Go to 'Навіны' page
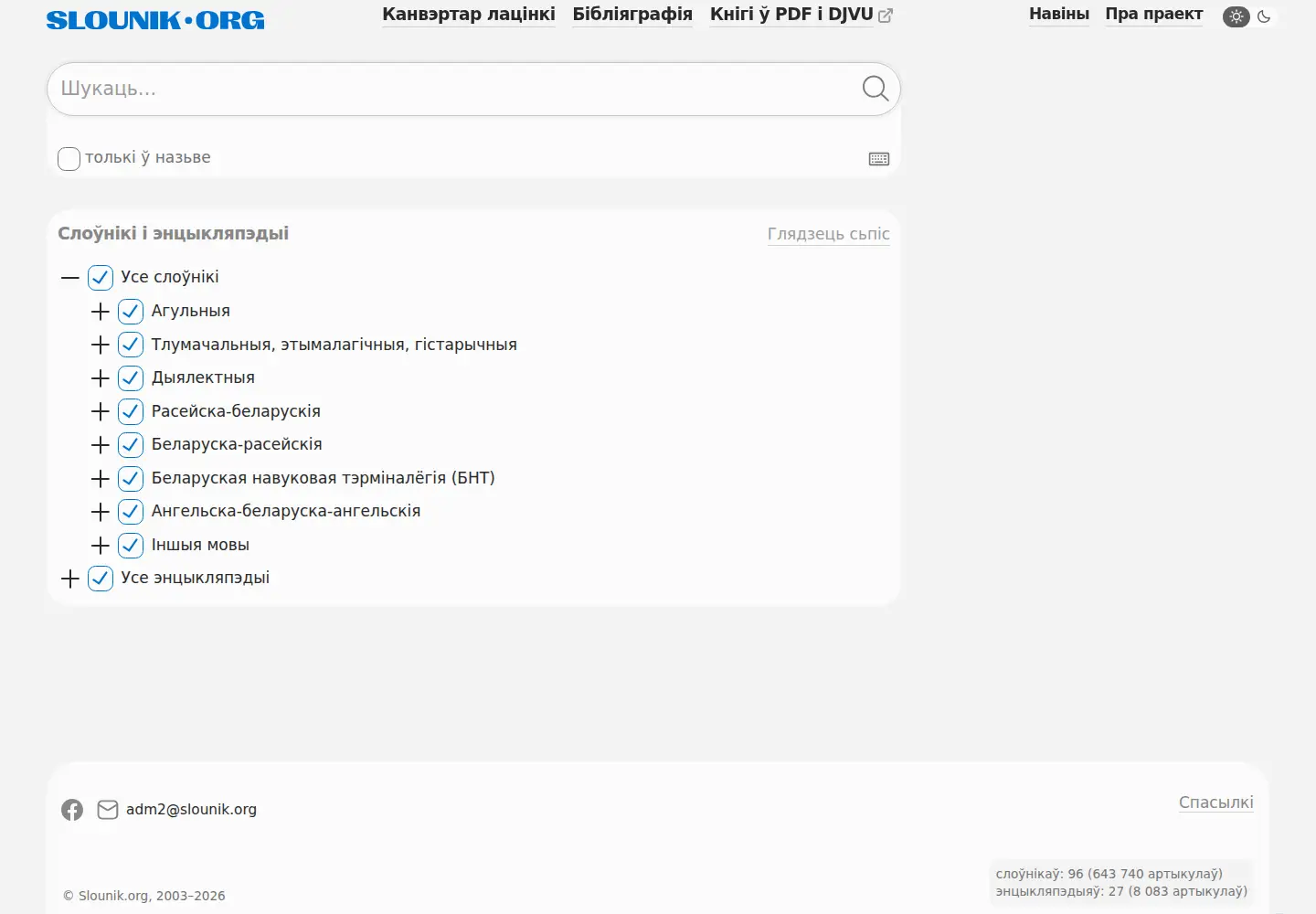This screenshot has height=914, width=1316. pyautogui.click(x=1059, y=15)
